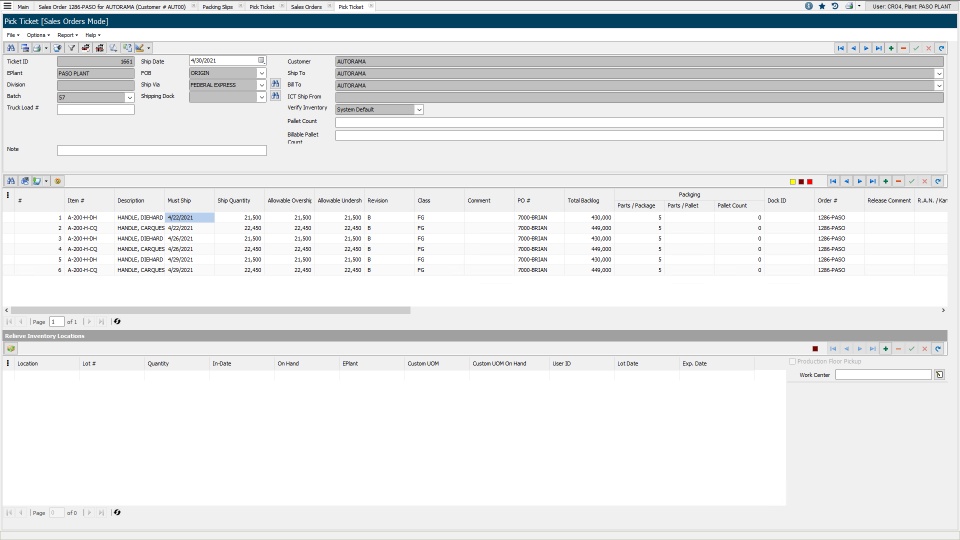960x540 pixels.
Task: Open the hamburger main menu
Action: (x=7, y=6)
